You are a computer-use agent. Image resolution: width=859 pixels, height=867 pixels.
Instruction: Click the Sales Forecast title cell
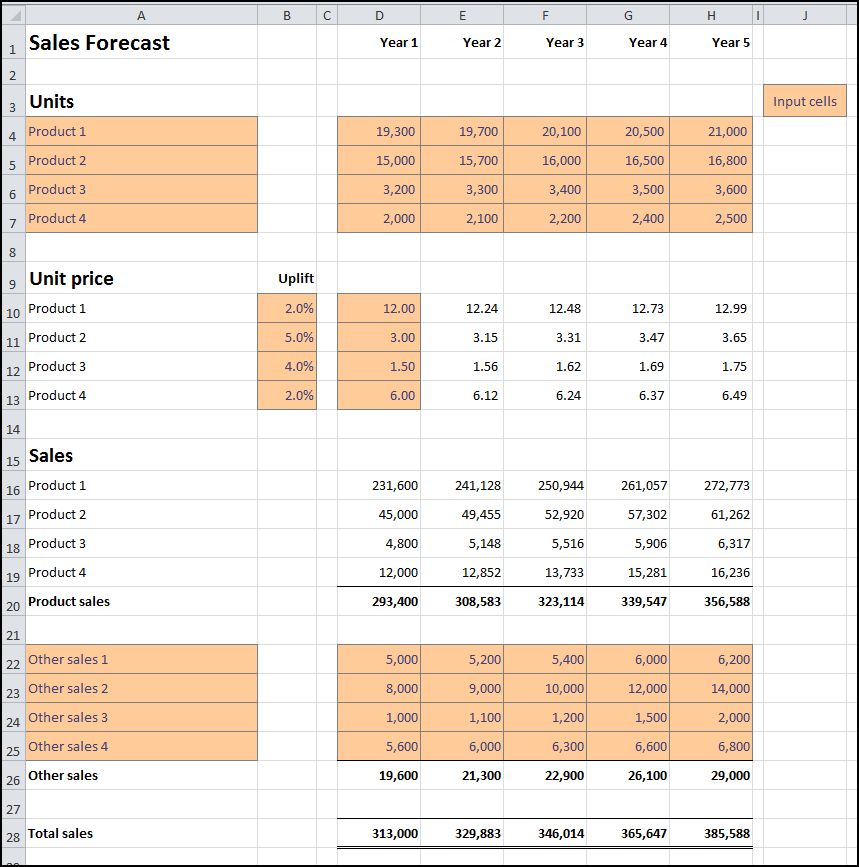pos(141,42)
